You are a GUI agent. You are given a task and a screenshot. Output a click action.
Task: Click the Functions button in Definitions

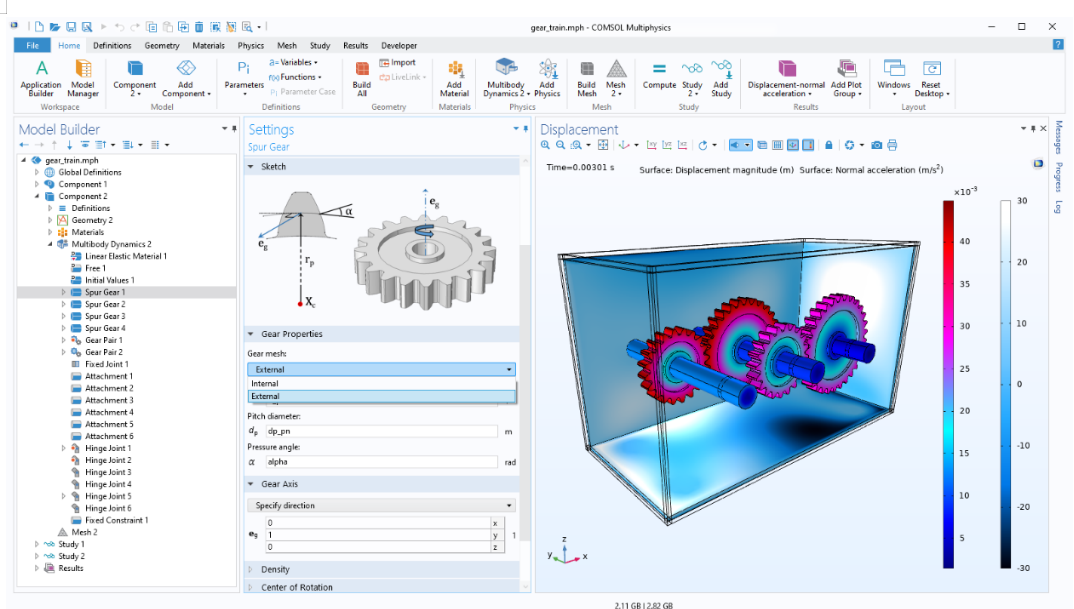(x=295, y=77)
